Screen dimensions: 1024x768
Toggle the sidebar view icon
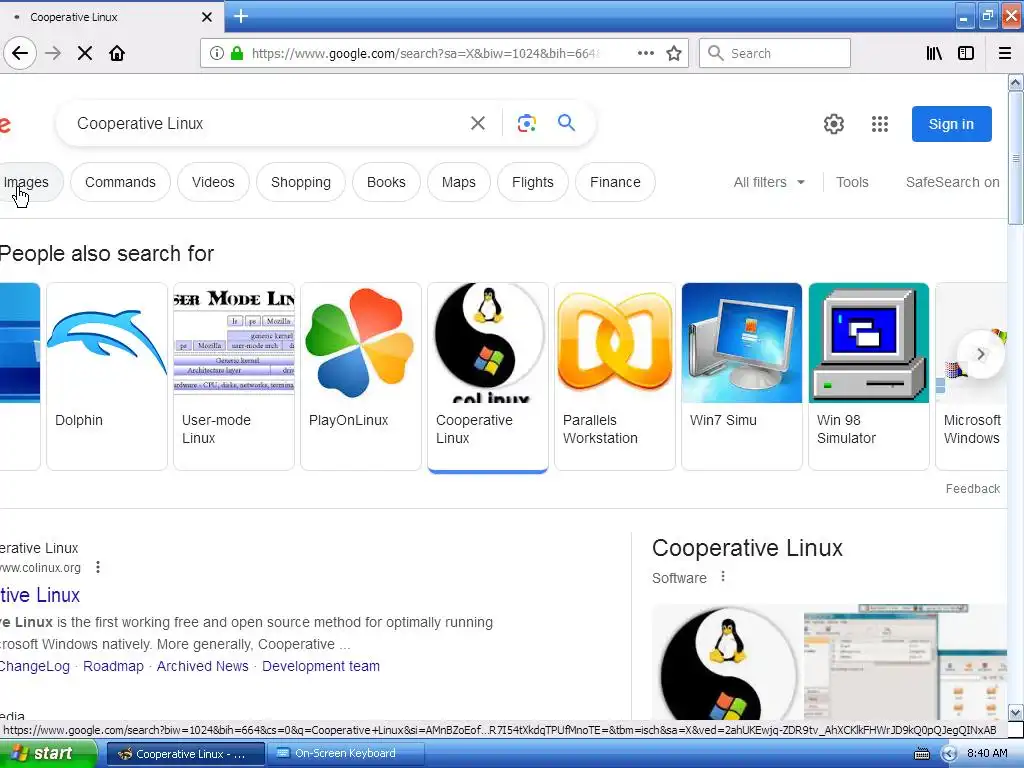pyautogui.click(x=966, y=53)
